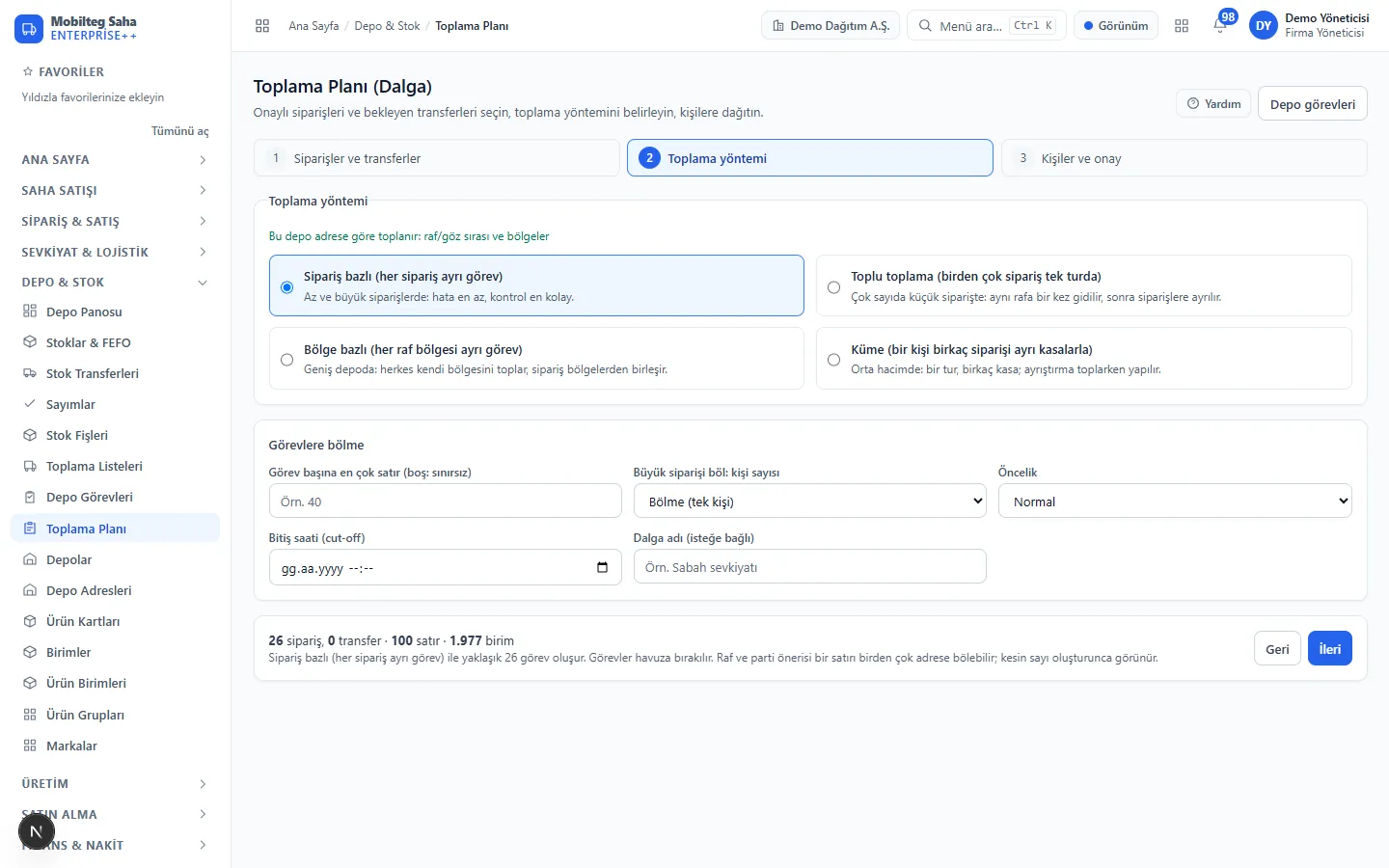The width and height of the screenshot is (1389, 868).
Task: Click the Toplama Listeleri sidebar icon
Action: [x=30, y=466]
